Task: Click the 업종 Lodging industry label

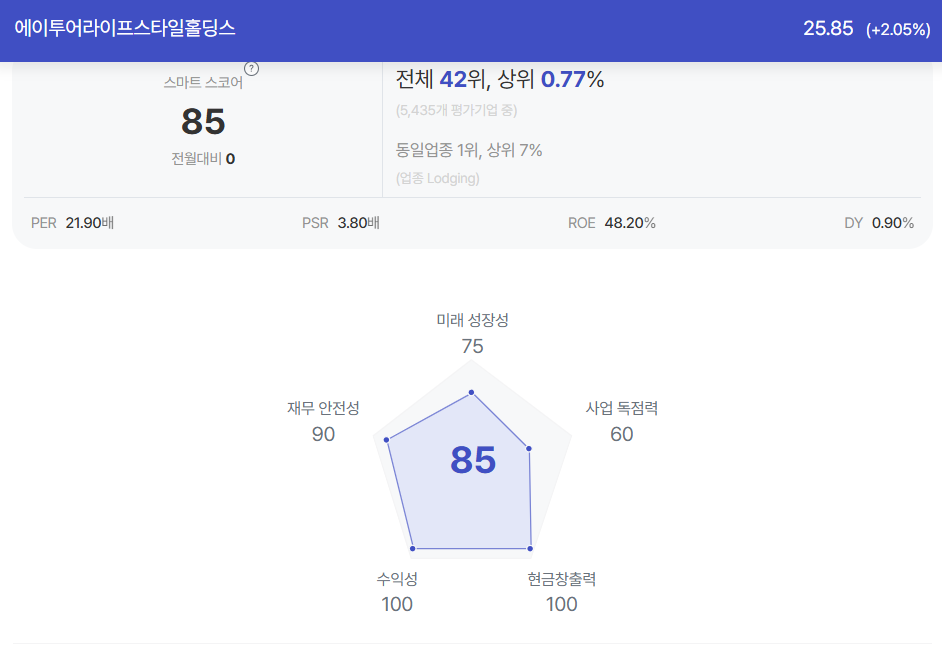Action: [437, 178]
